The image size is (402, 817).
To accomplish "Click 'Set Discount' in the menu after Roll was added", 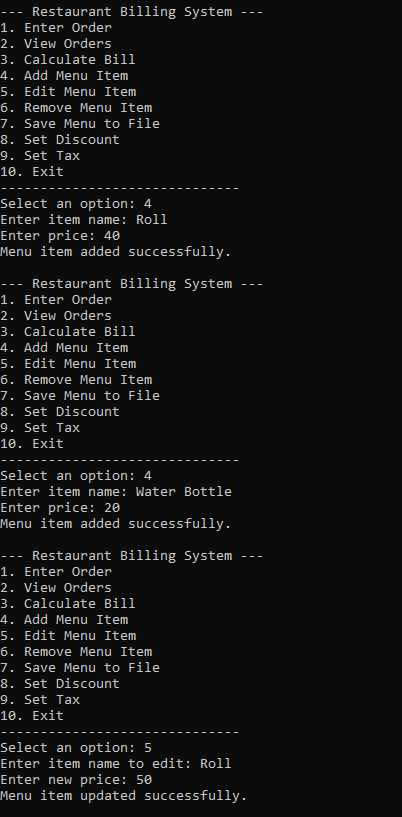I will (x=72, y=412).
